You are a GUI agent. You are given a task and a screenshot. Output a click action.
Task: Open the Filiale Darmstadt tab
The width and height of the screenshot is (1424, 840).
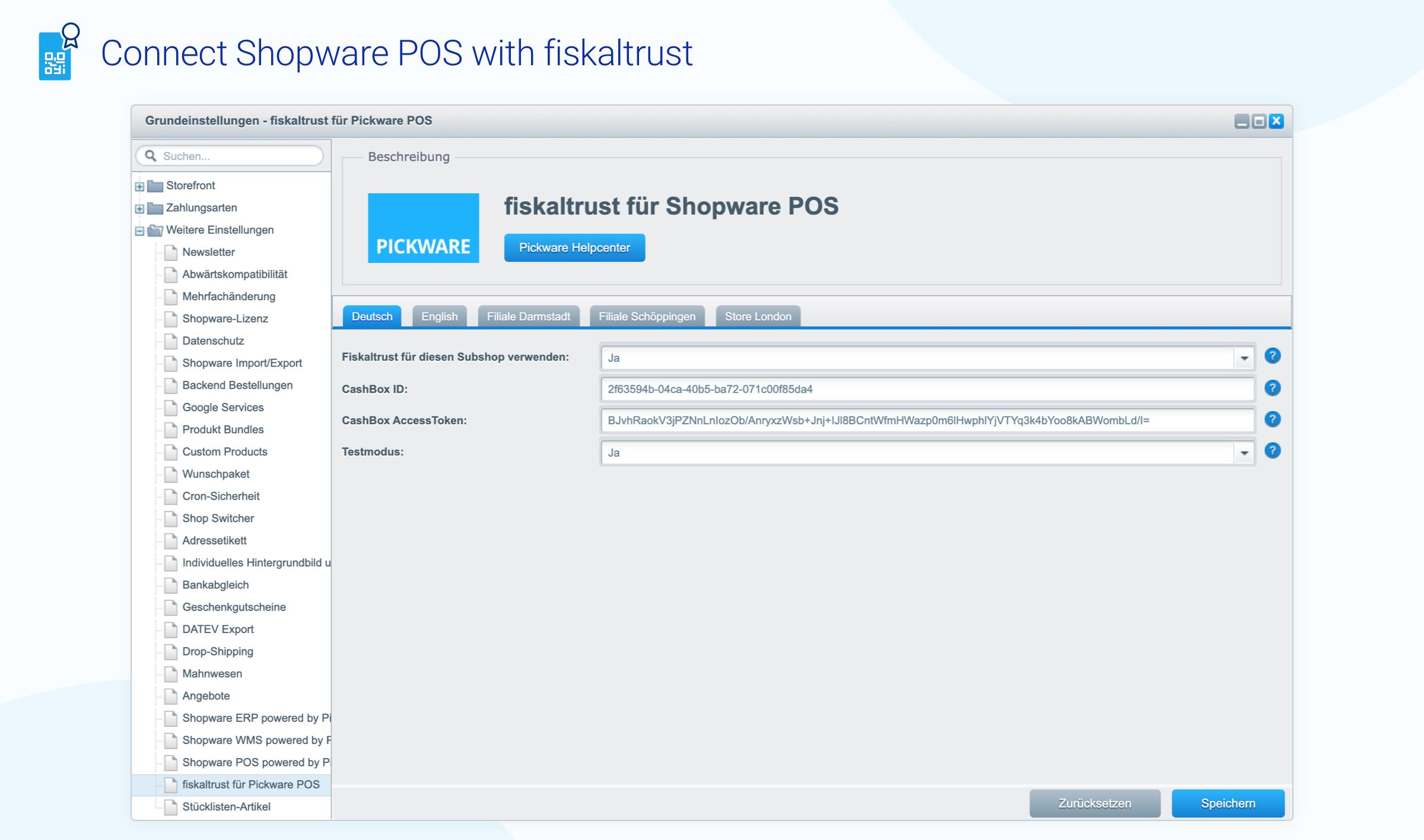(529, 316)
